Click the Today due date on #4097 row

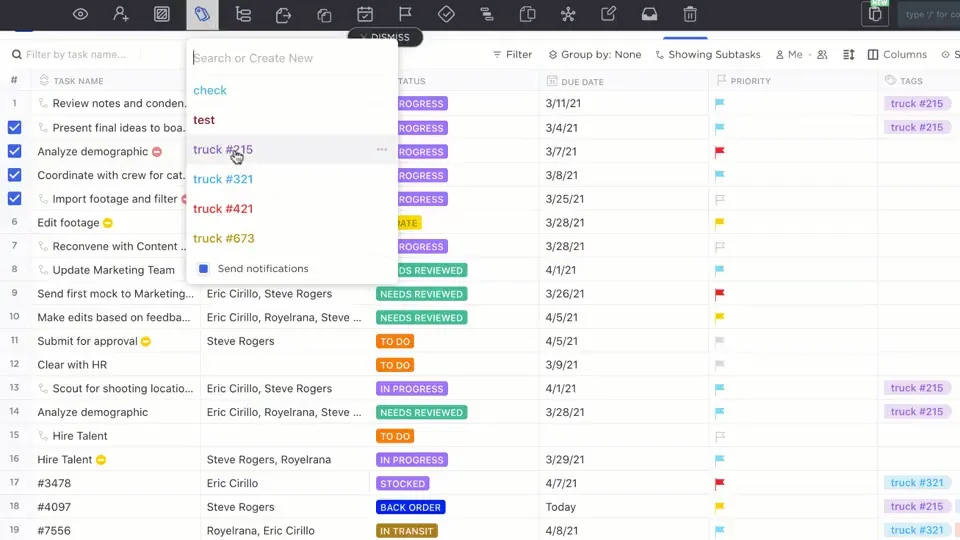pyautogui.click(x=561, y=507)
